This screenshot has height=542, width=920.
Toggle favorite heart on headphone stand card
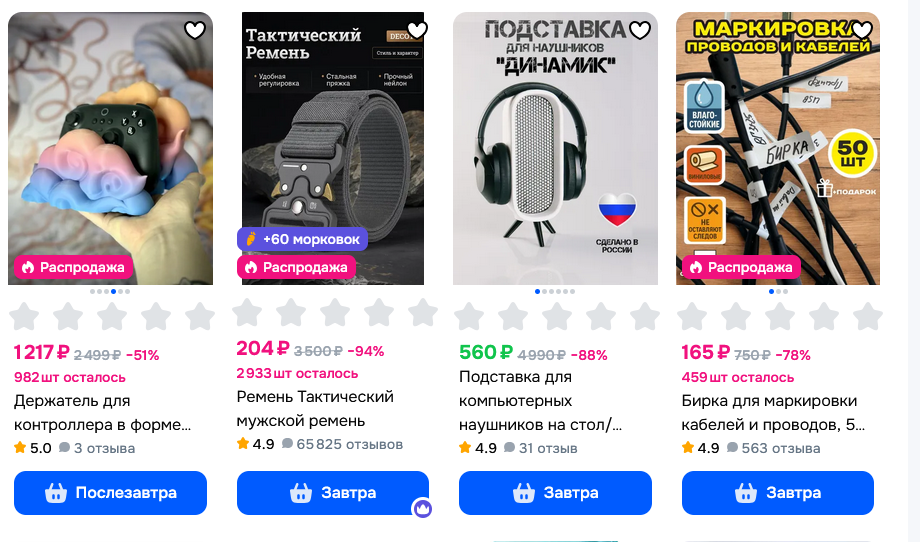640,30
